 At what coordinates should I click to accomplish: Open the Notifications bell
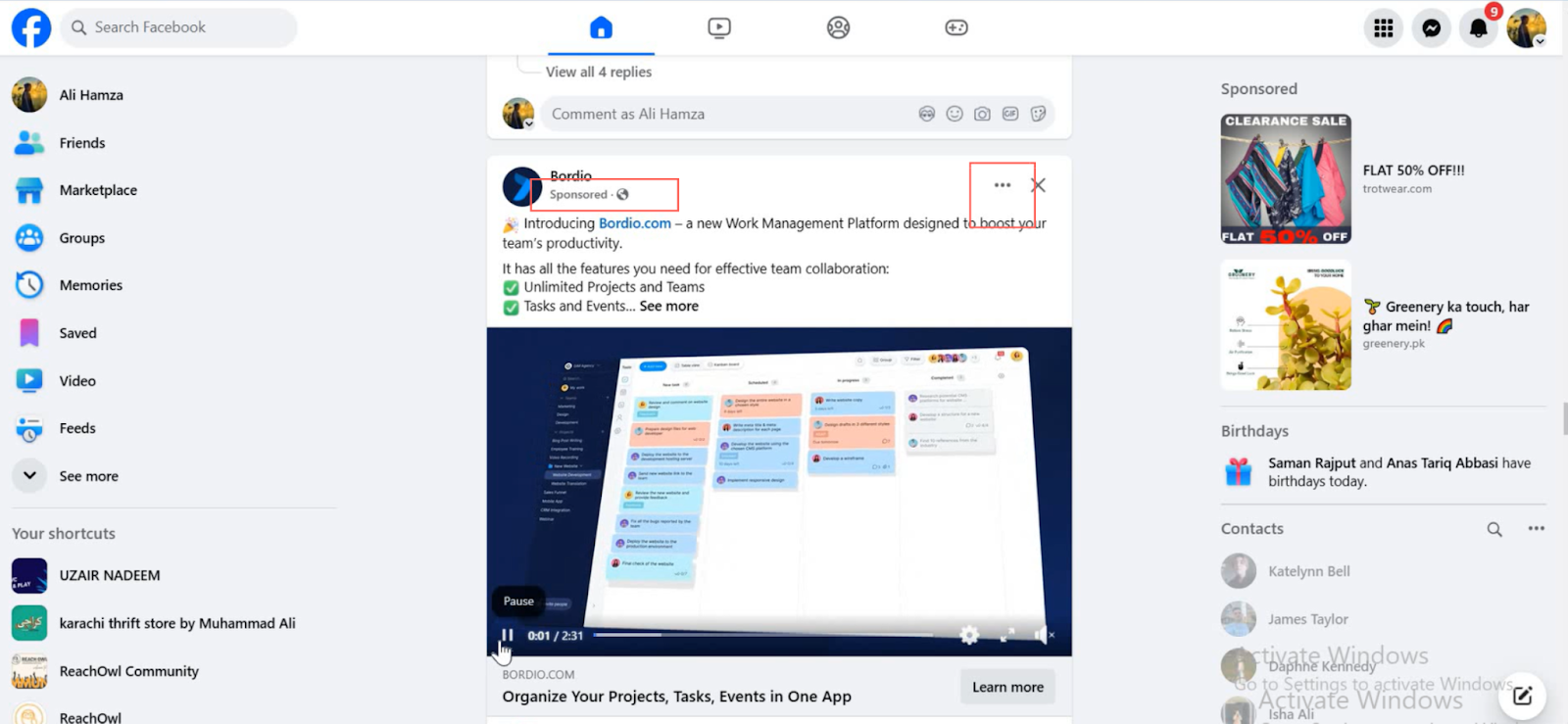[1479, 28]
